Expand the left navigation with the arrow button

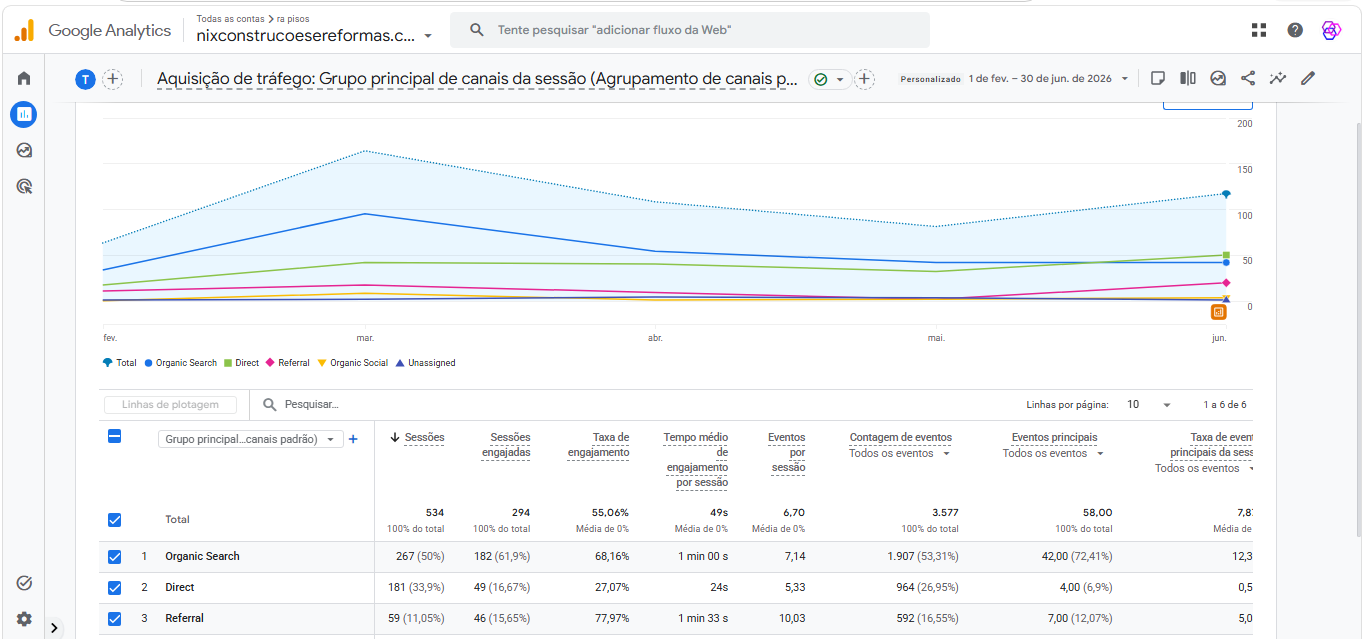tap(54, 628)
